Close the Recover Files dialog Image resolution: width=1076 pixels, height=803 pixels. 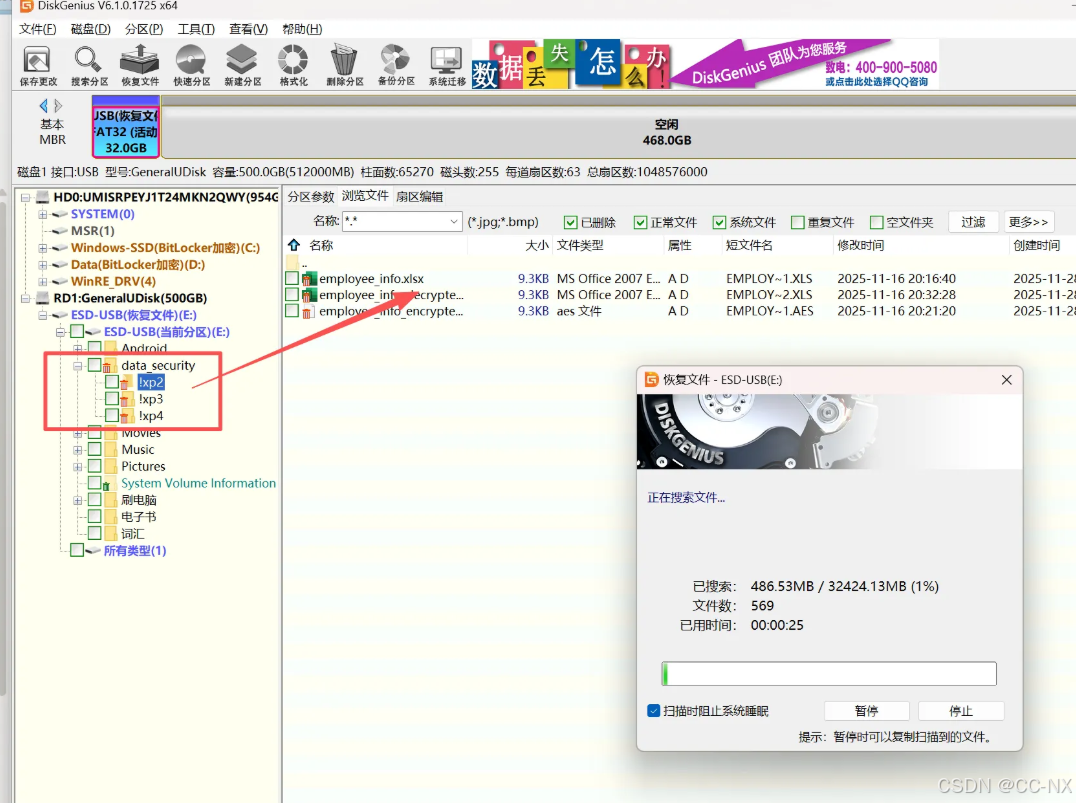(x=1007, y=380)
